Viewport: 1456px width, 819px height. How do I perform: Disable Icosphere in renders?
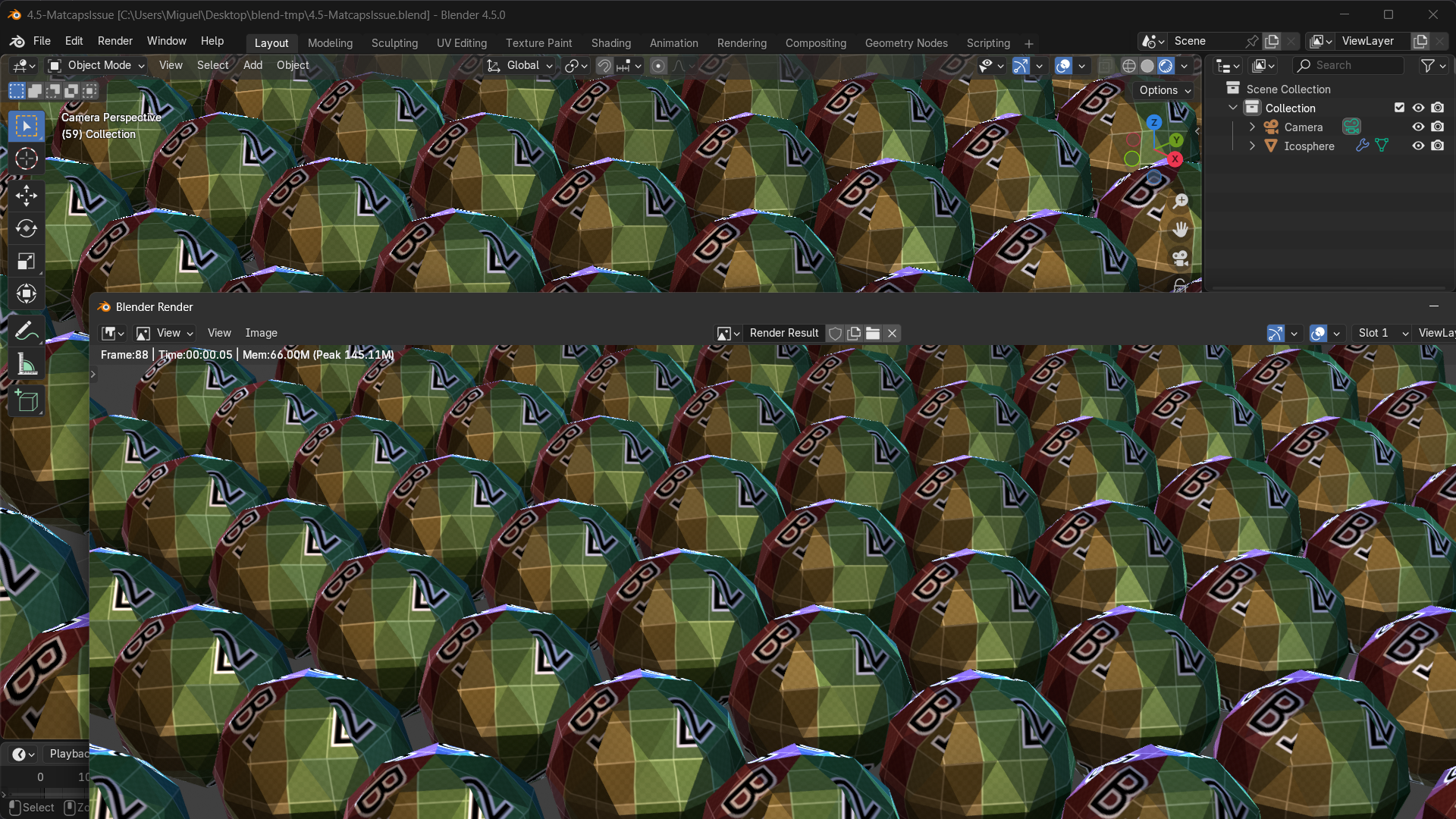pyautogui.click(x=1438, y=146)
